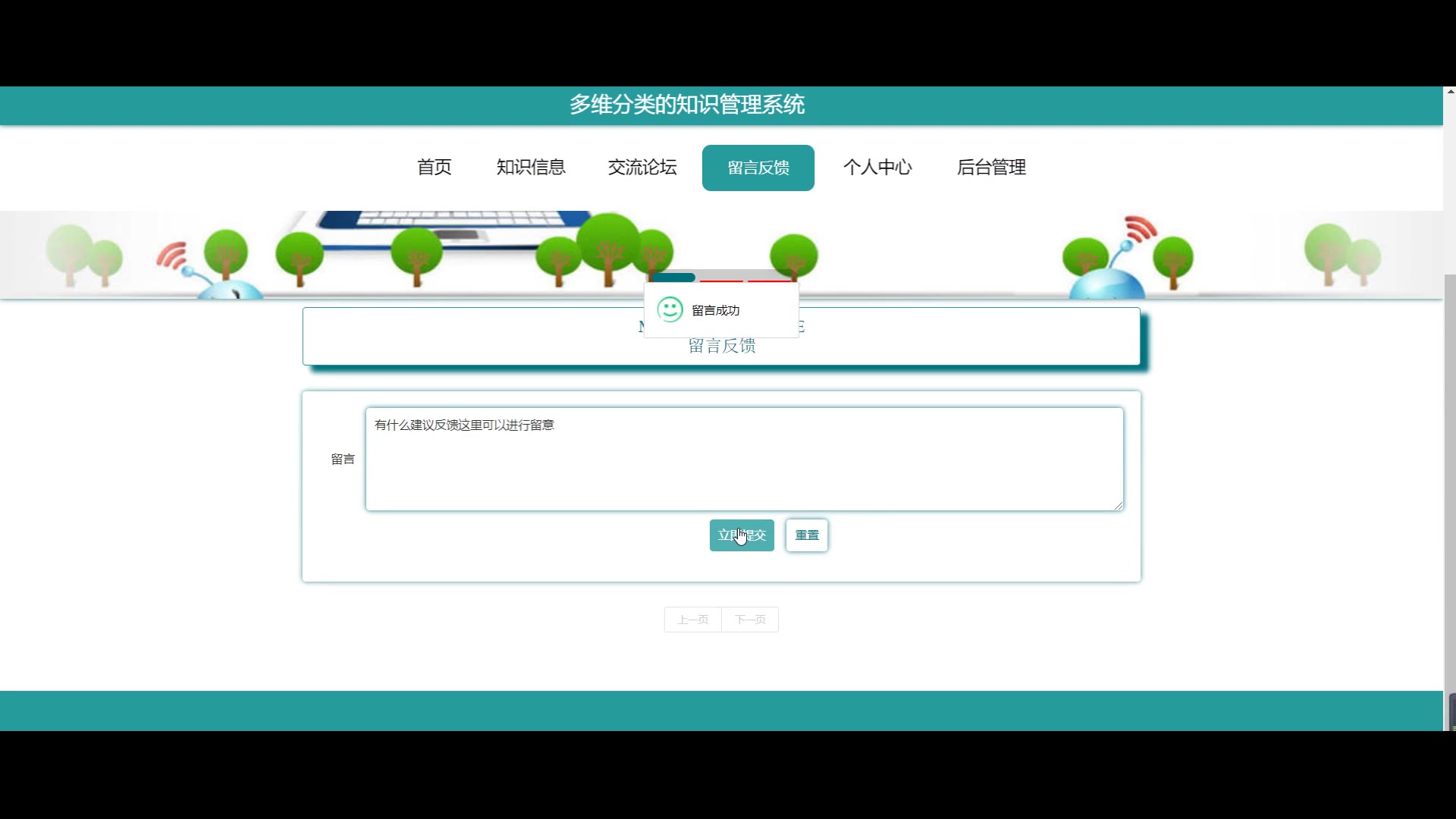1456x819 pixels.
Task: Open 个人中心 personal center
Action: (x=877, y=168)
